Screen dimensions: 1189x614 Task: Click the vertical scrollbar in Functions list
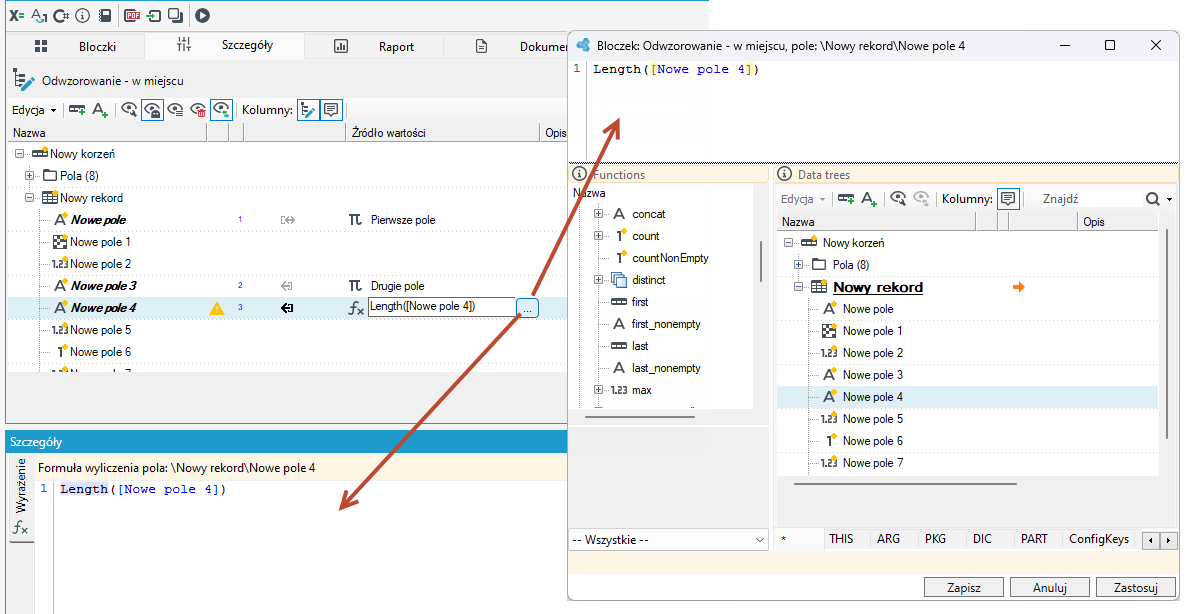pos(761,262)
